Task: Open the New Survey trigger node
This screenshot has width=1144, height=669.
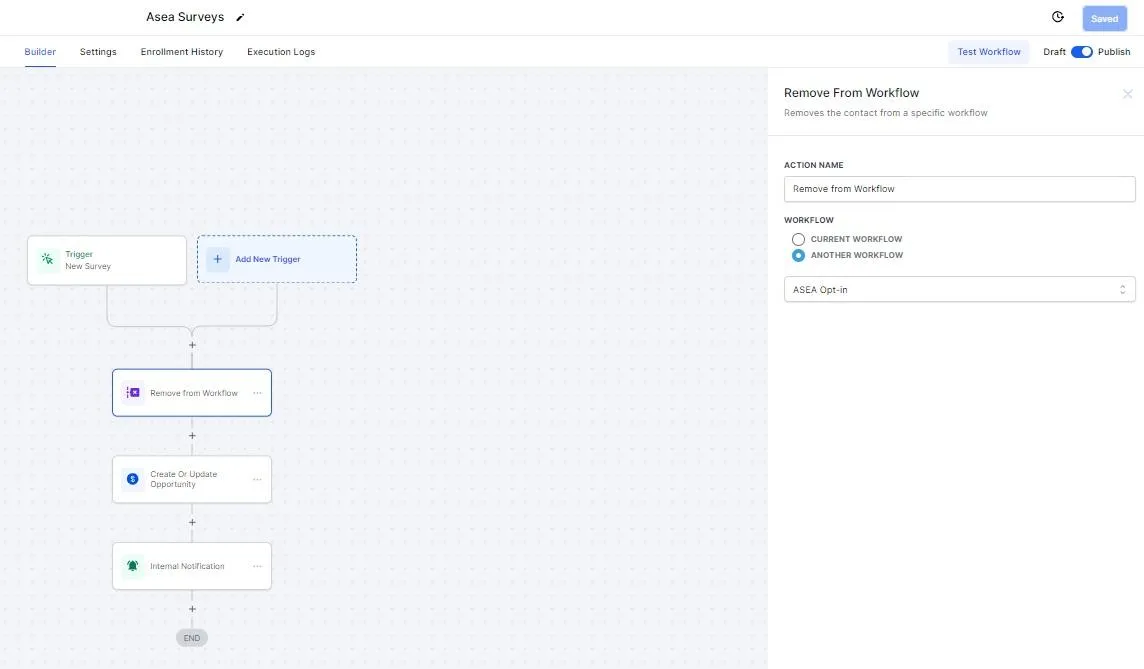Action: [107, 260]
